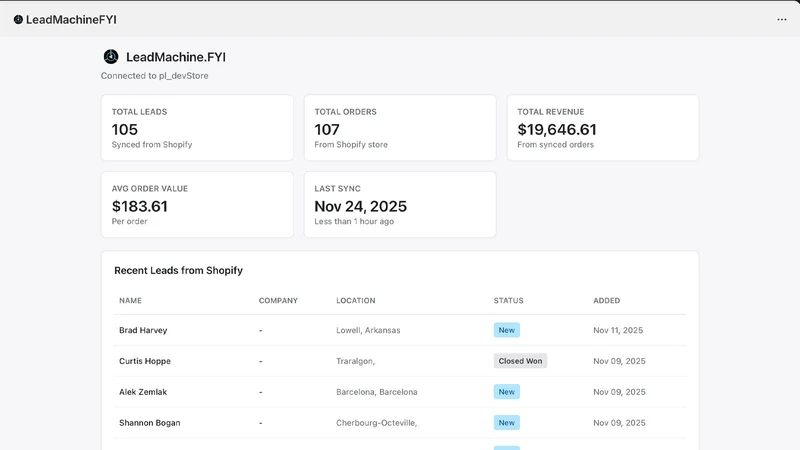Click the LeadMachineFYI icon in top bar

click(18, 19)
